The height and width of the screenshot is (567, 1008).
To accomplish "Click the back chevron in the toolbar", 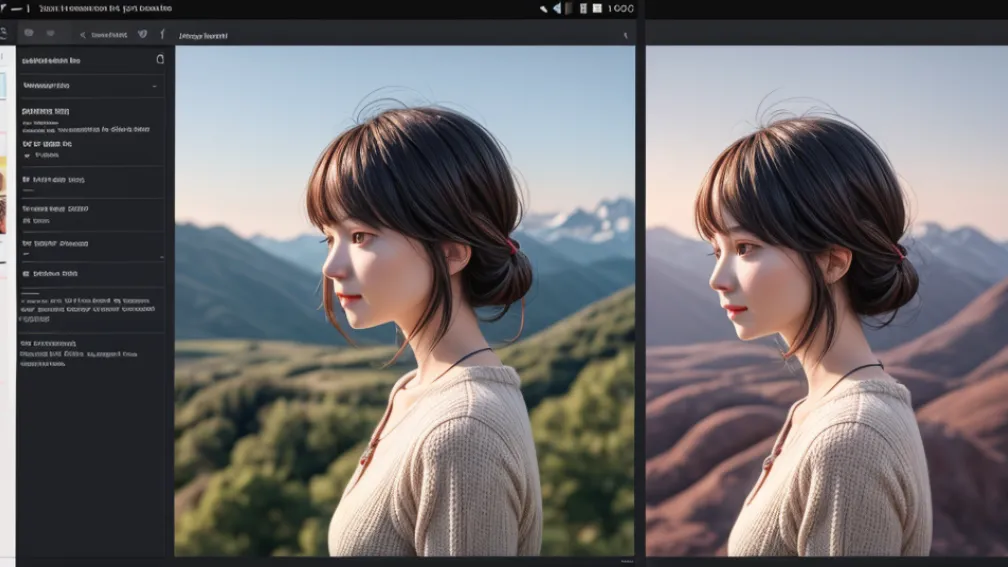I will click(82, 35).
